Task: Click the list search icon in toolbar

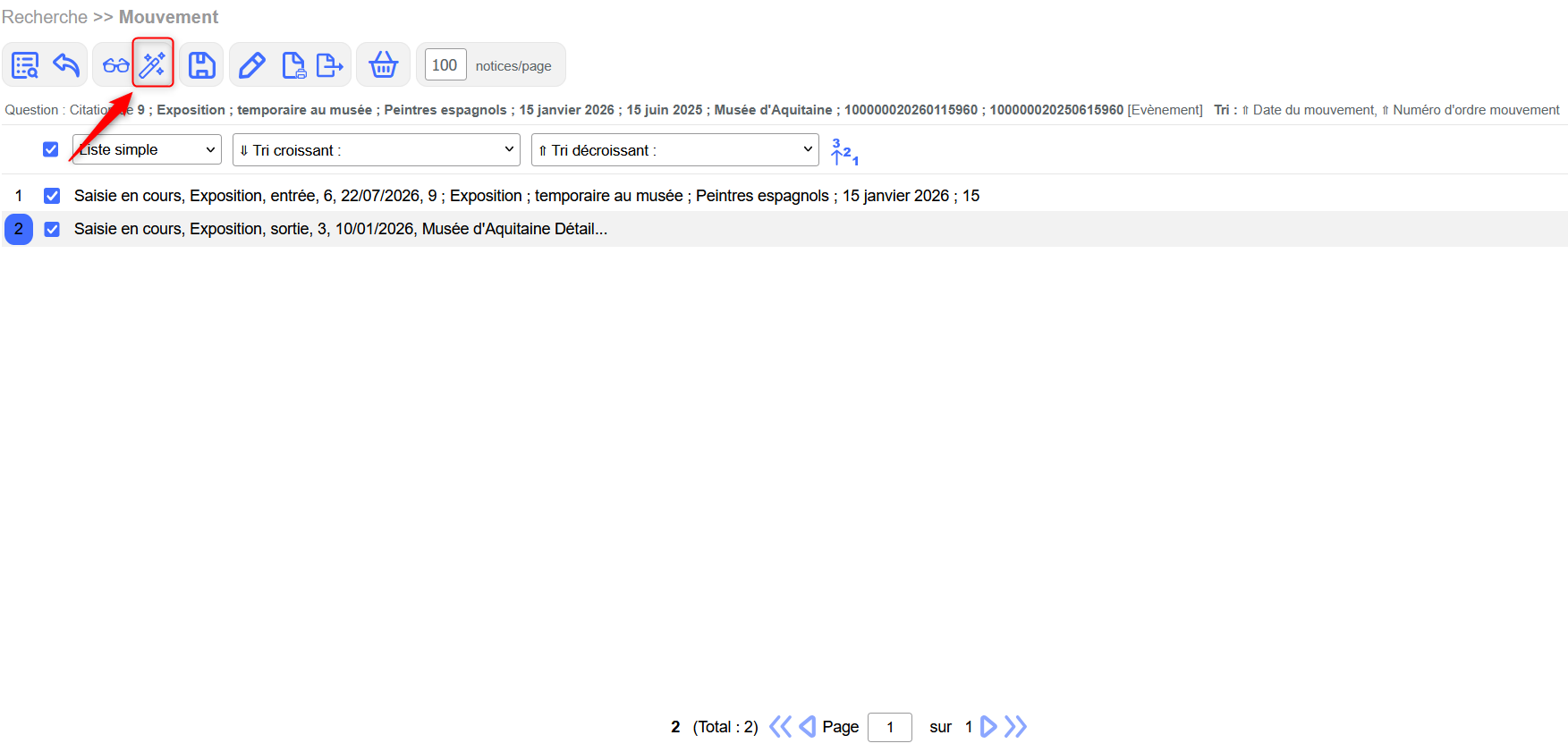Action: [x=25, y=65]
